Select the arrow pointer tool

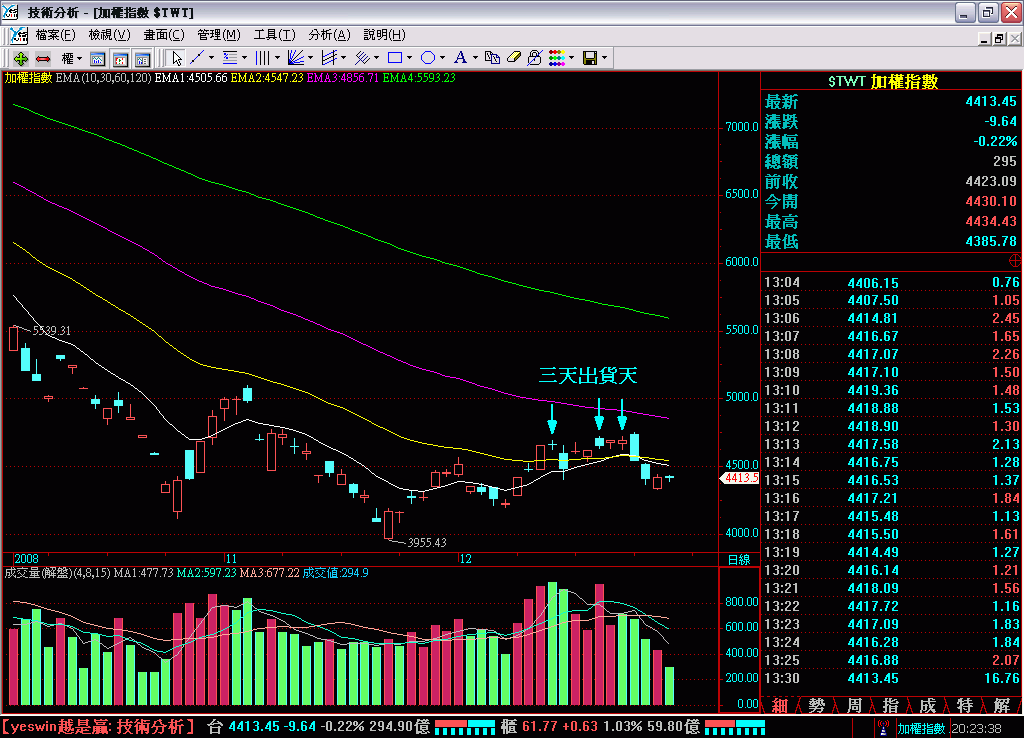pyautogui.click(x=176, y=58)
